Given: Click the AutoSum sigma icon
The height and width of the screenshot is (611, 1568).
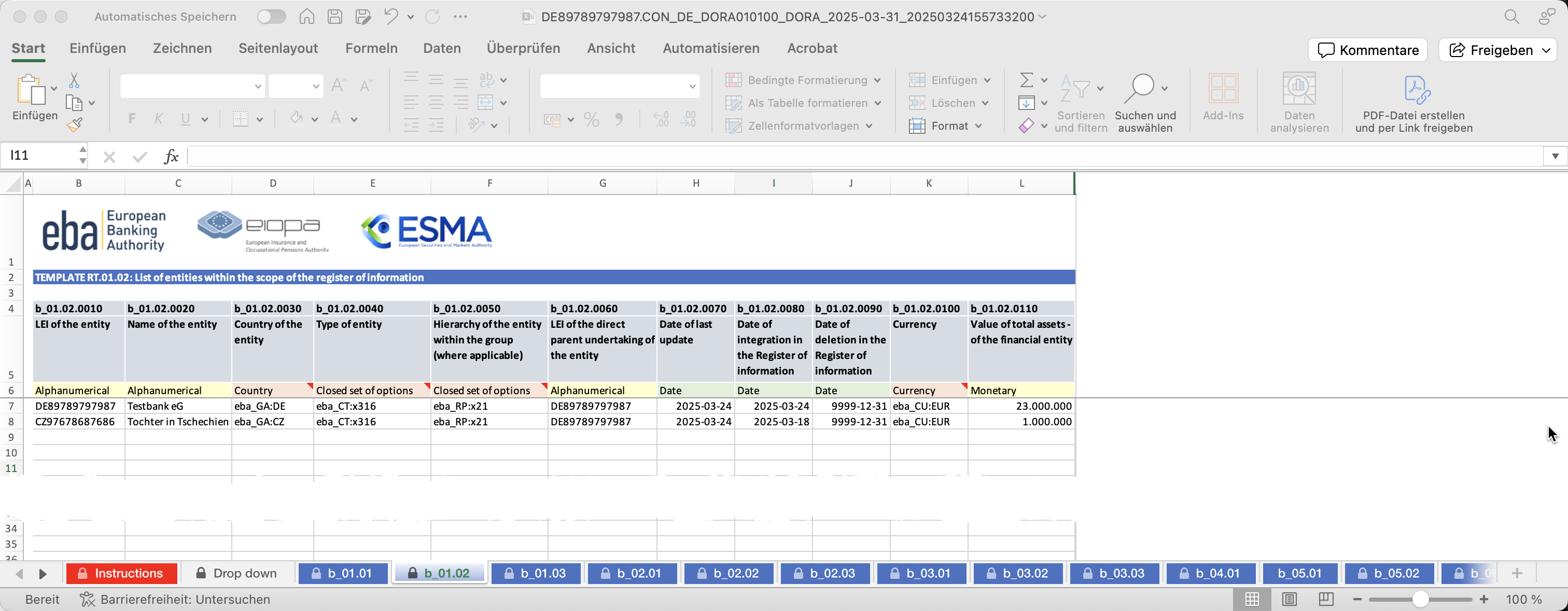Looking at the screenshot, I should point(1026,80).
